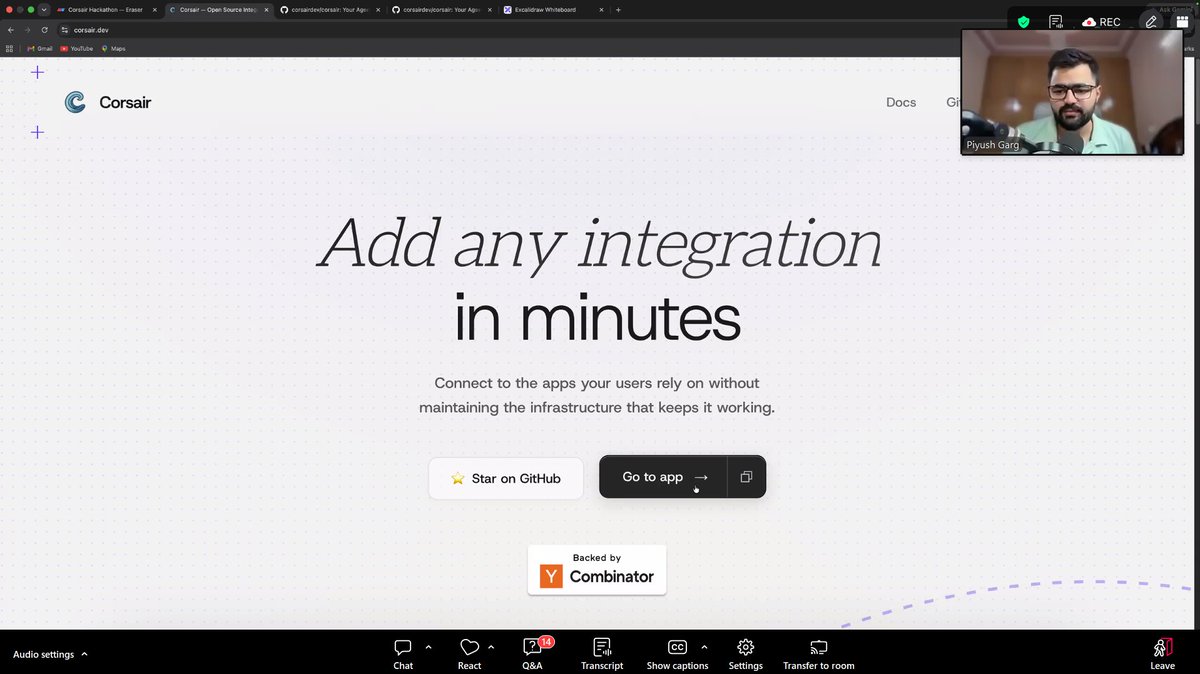Click the corsair.dev address bar

(x=530, y=30)
